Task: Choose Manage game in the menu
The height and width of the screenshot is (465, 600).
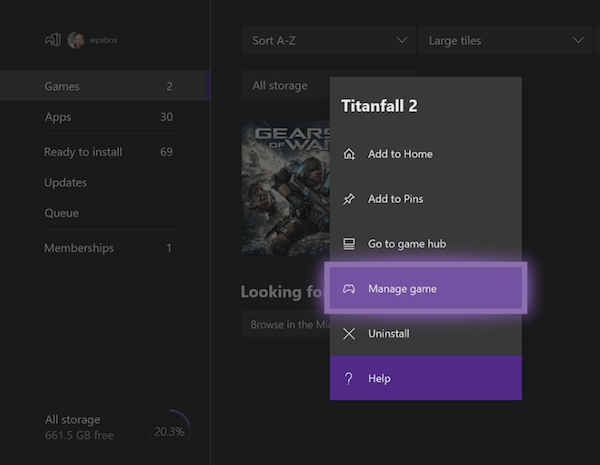Action: (426, 288)
